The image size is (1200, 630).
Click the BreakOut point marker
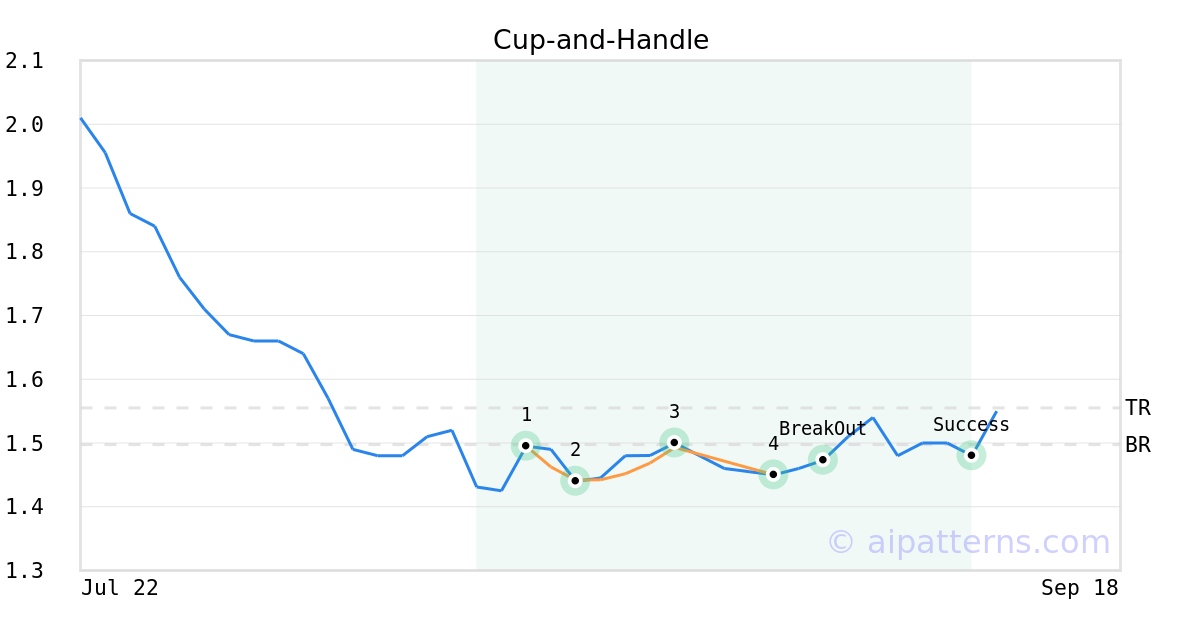[x=823, y=460]
